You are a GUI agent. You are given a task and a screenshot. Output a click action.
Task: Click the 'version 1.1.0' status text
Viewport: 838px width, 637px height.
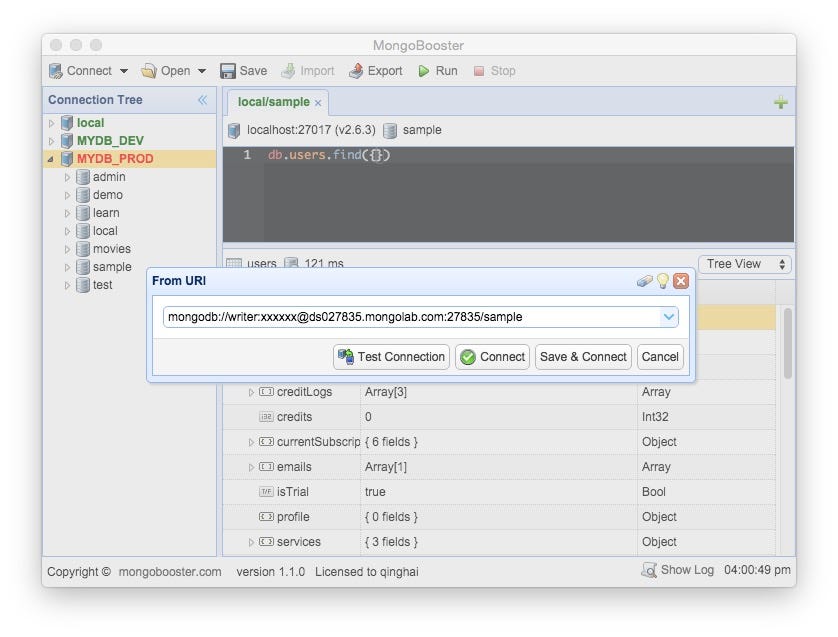point(270,572)
